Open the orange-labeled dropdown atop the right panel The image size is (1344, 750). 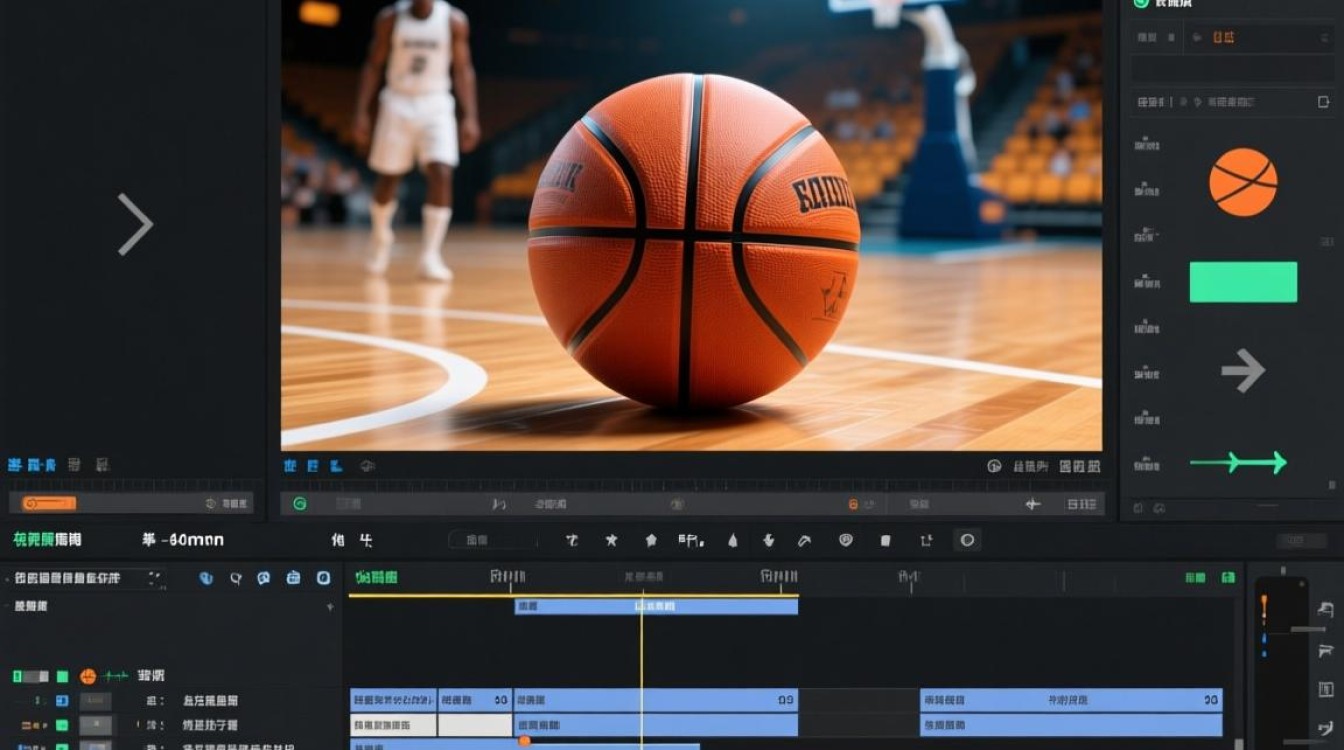coord(1222,38)
